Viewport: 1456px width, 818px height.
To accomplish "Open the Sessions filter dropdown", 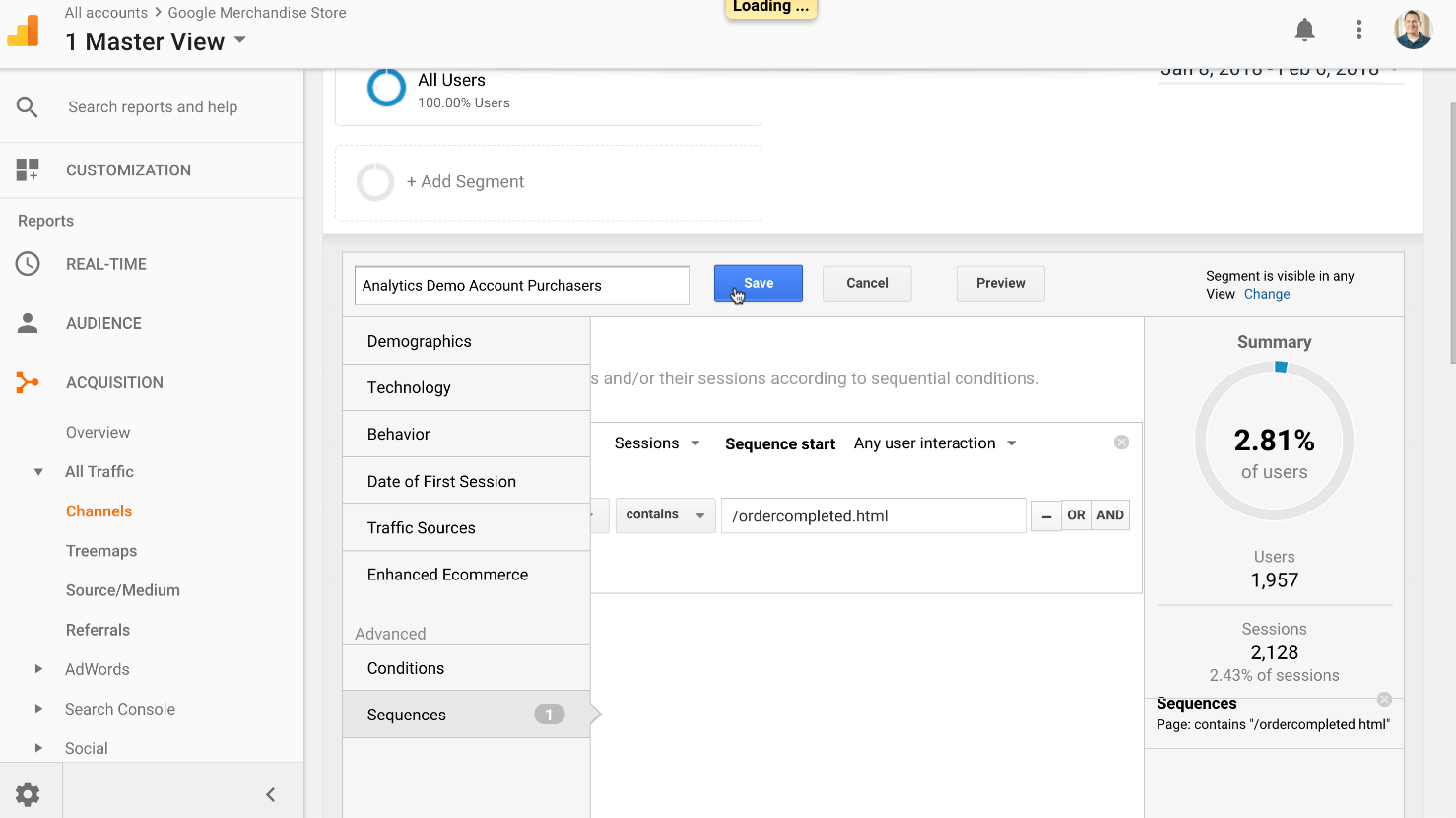I will point(656,443).
